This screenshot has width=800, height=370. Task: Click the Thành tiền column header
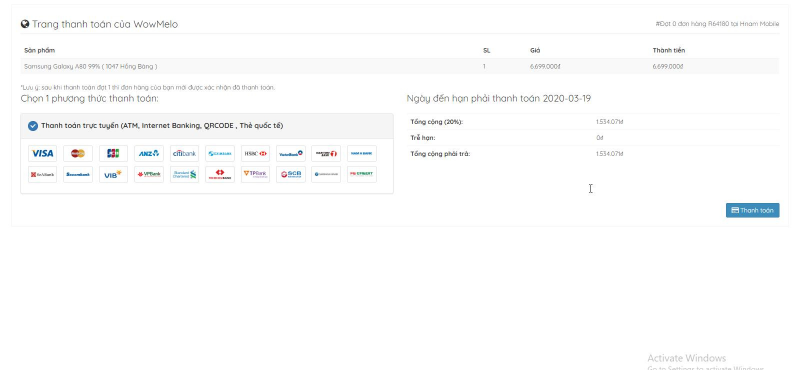pyautogui.click(x=669, y=50)
